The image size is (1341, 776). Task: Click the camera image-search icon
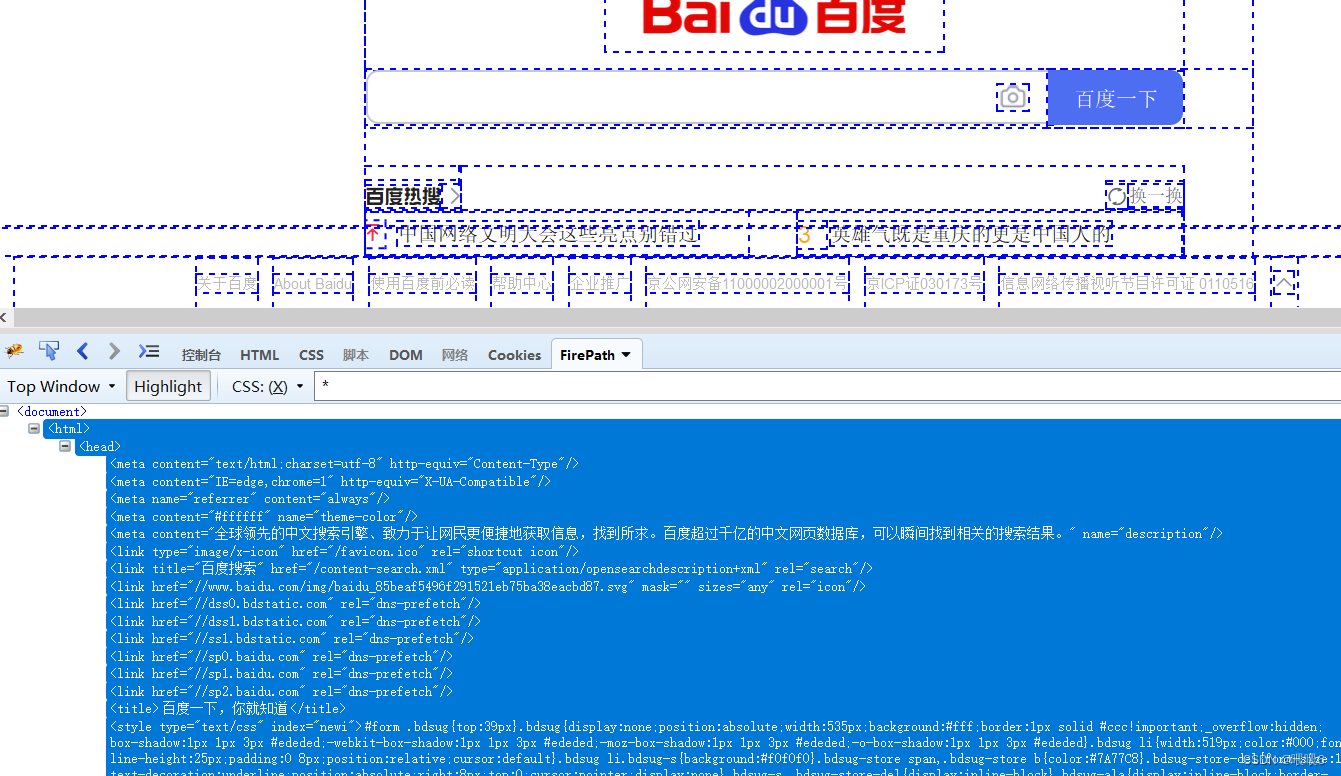click(1013, 98)
